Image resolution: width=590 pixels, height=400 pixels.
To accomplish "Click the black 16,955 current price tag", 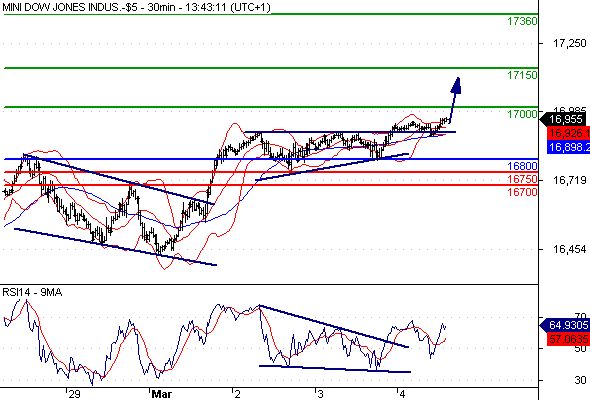I will pos(564,120).
